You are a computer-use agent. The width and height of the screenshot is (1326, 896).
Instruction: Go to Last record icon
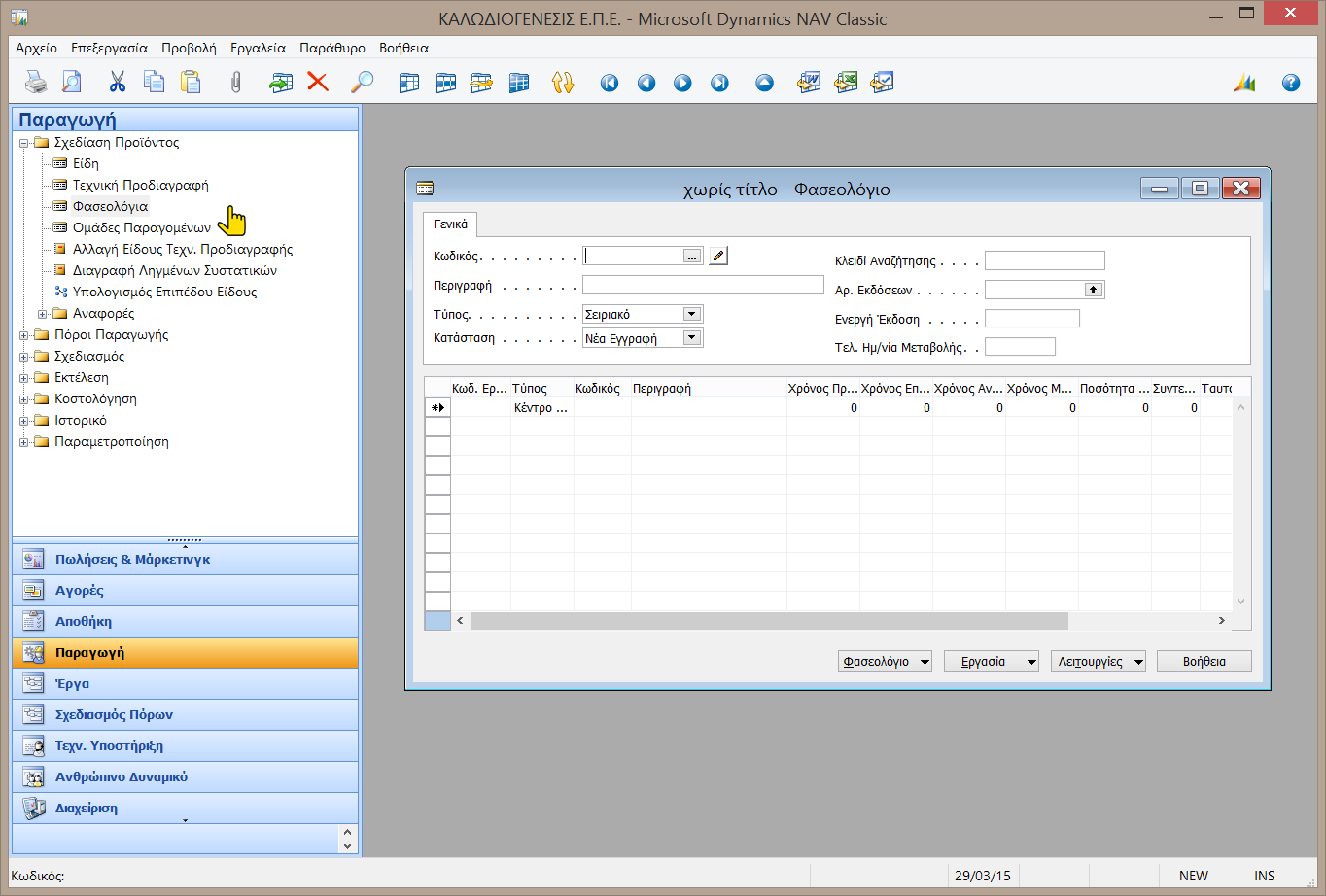coord(719,83)
